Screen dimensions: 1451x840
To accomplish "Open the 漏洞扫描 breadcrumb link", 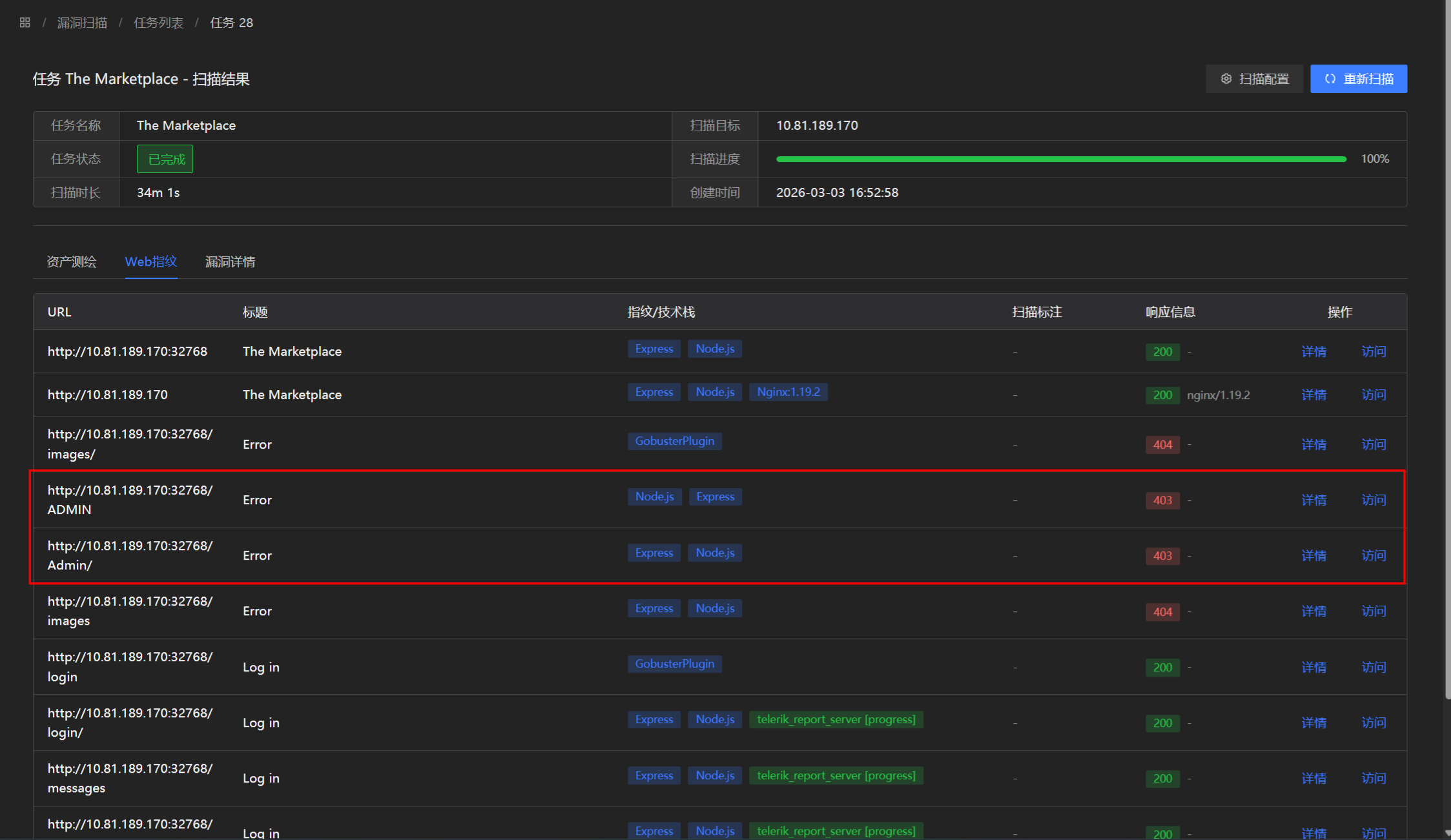I will (82, 23).
